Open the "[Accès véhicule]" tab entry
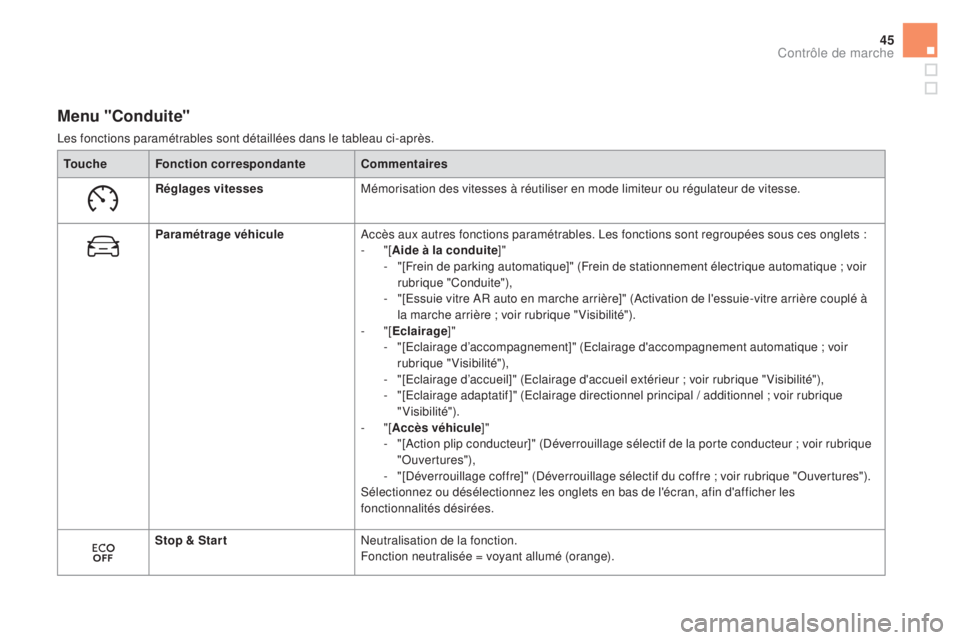This screenshot has height=640, width=960. [x=430, y=427]
